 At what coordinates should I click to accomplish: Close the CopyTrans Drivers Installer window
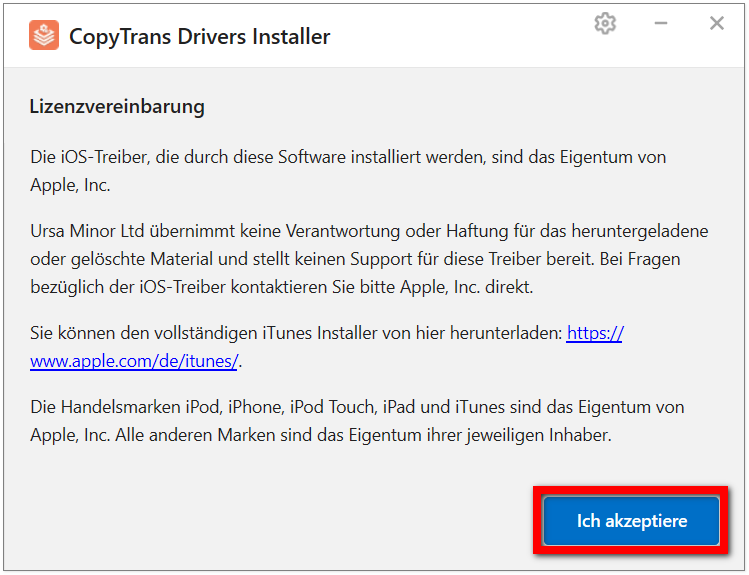click(717, 23)
